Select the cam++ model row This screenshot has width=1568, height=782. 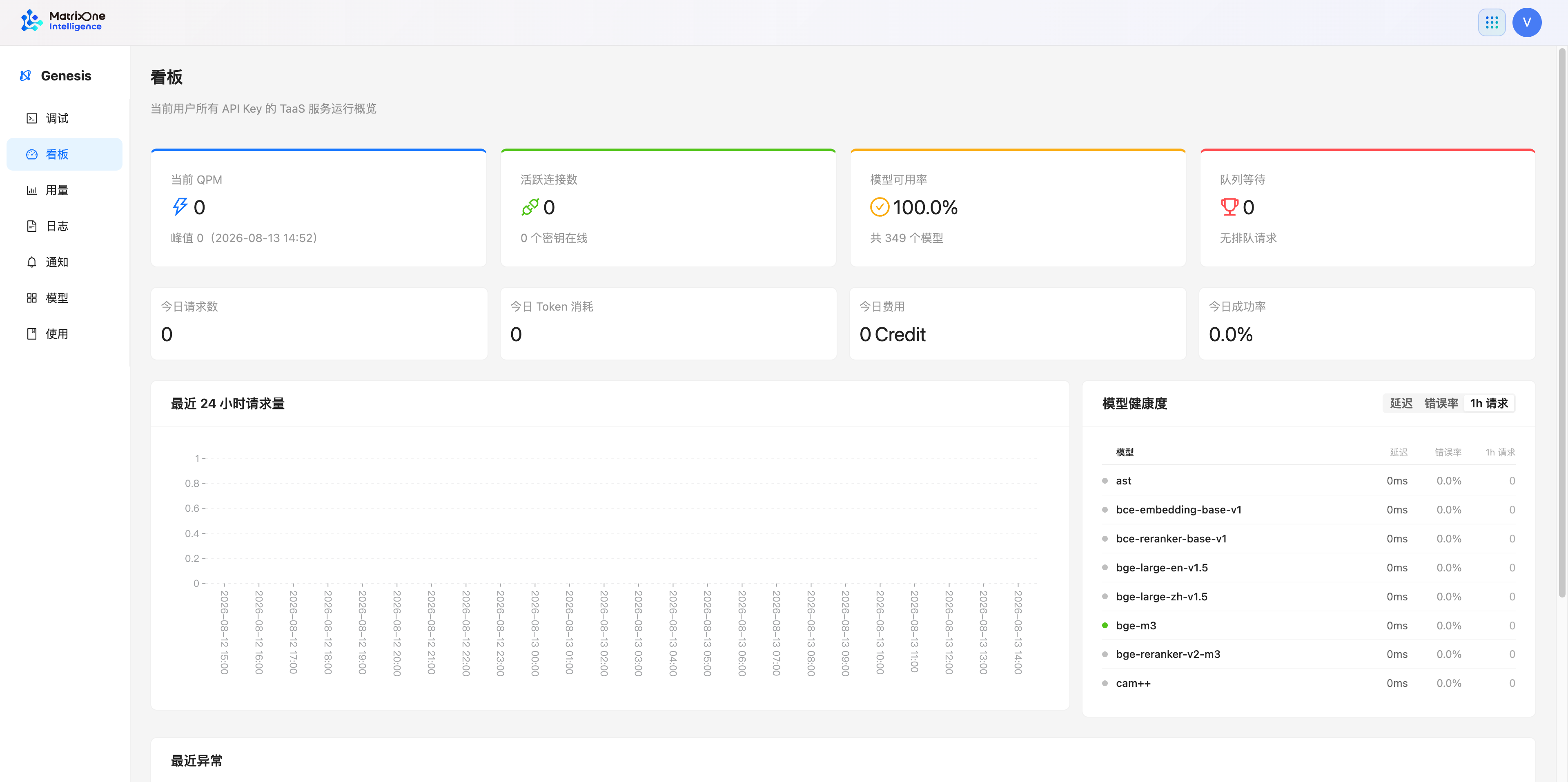[x=1309, y=683]
